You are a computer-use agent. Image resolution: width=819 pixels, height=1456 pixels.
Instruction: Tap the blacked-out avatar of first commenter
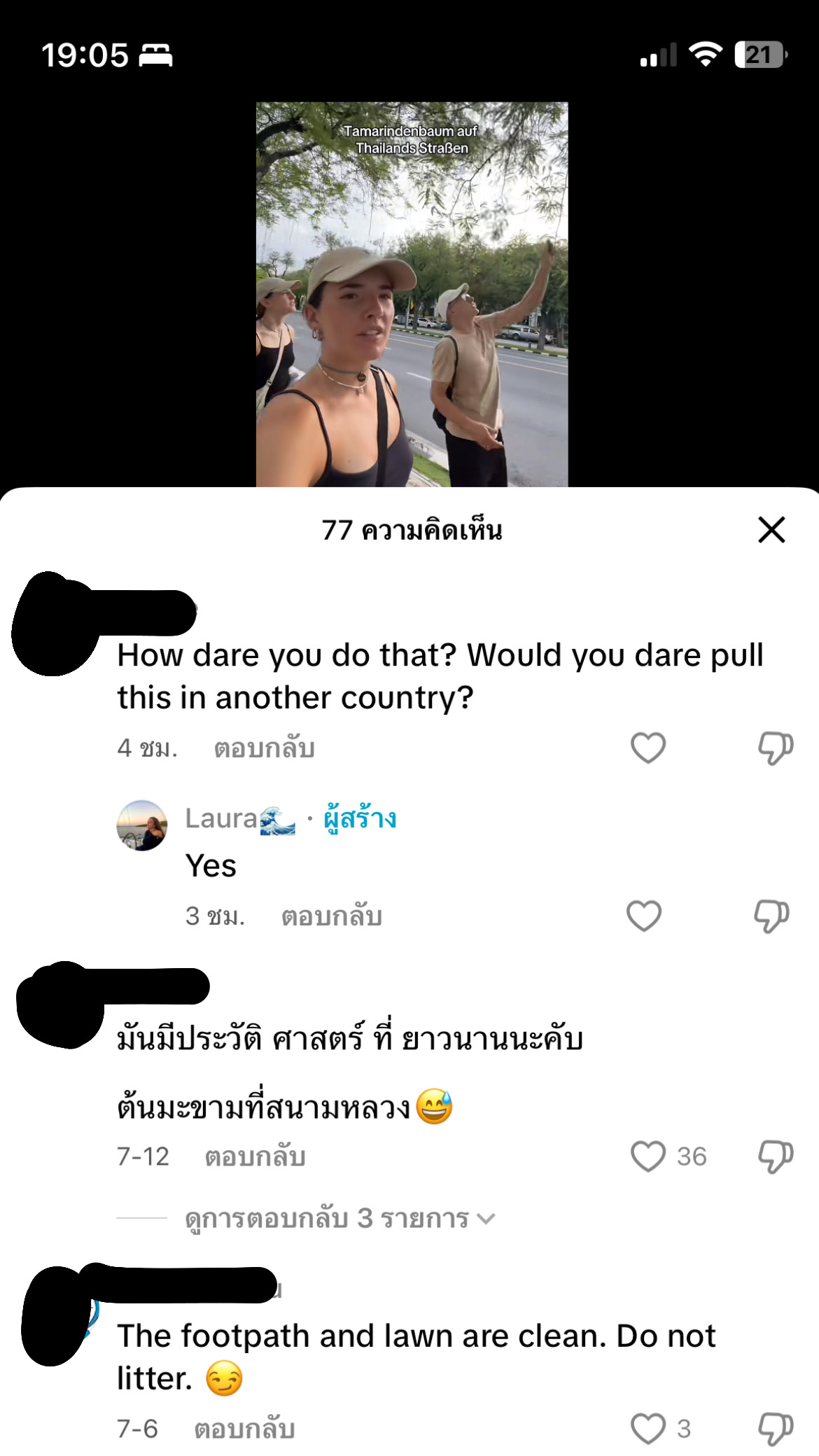pos(56,623)
